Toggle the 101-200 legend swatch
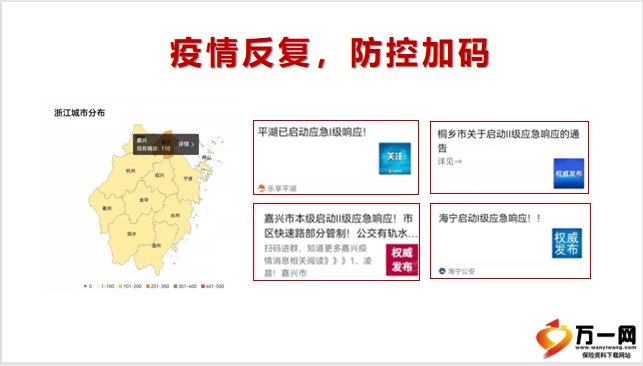This screenshot has width=643, height=366. click(120, 286)
